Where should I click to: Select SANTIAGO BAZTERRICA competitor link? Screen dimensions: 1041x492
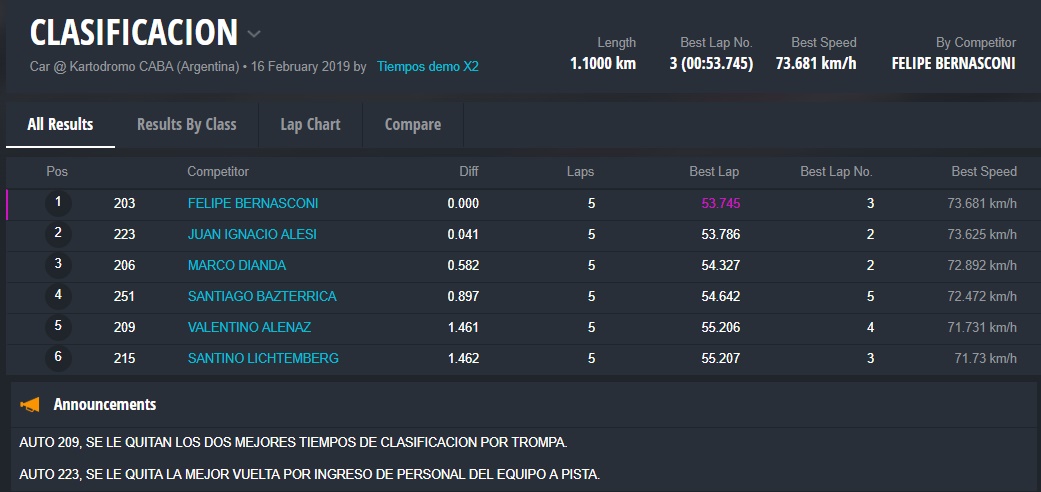(x=262, y=296)
